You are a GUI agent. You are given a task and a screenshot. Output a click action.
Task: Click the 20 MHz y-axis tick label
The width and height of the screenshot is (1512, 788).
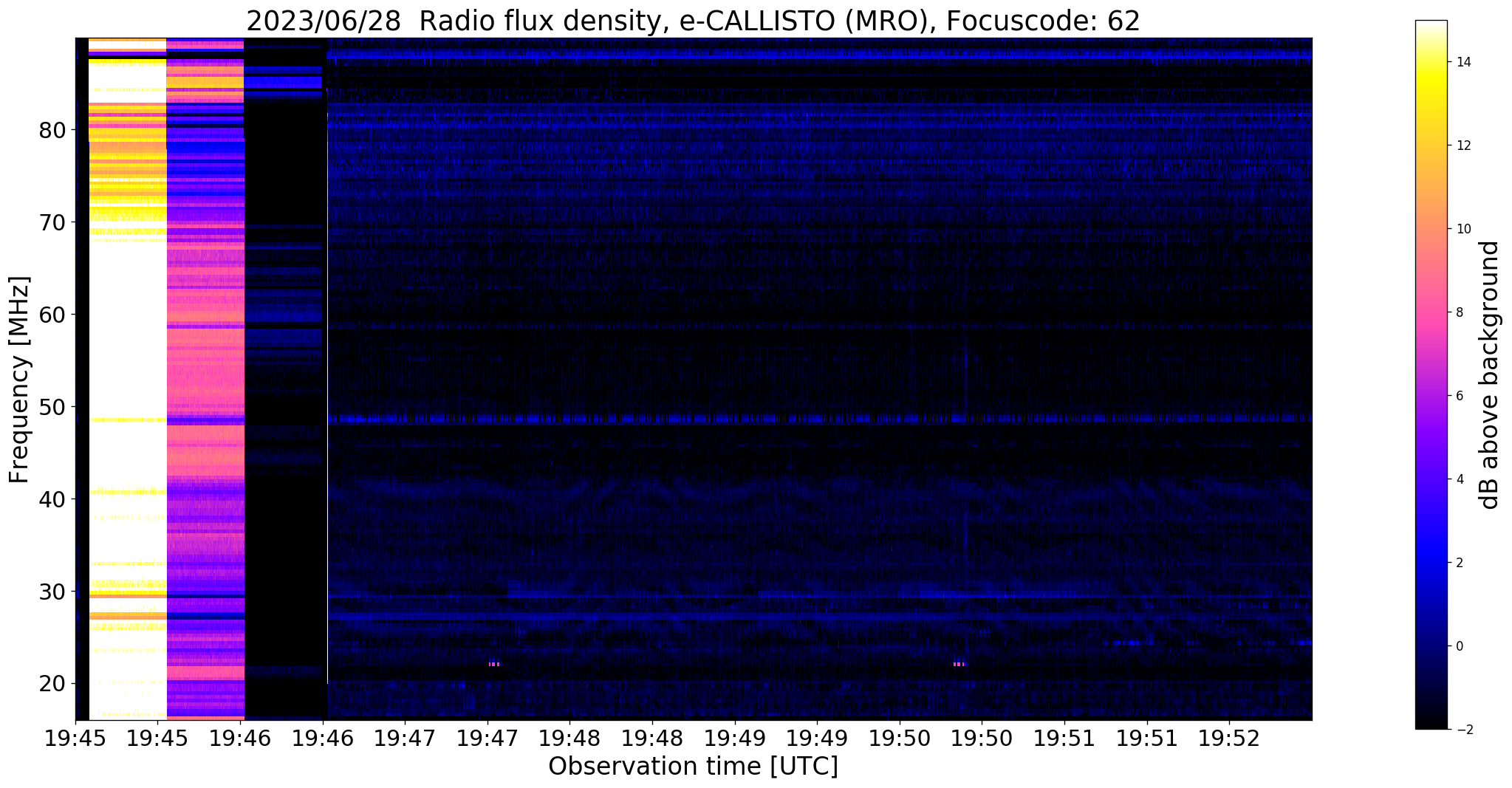coord(52,685)
